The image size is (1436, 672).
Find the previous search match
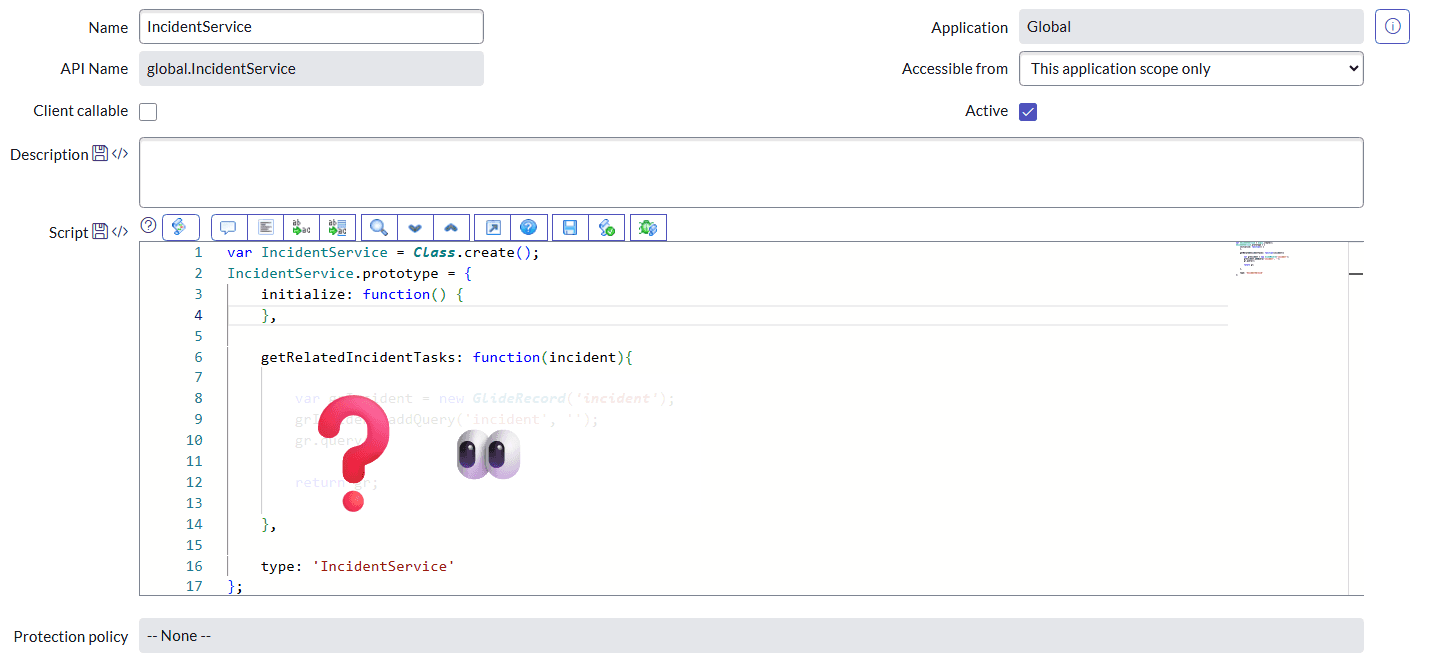(x=451, y=227)
